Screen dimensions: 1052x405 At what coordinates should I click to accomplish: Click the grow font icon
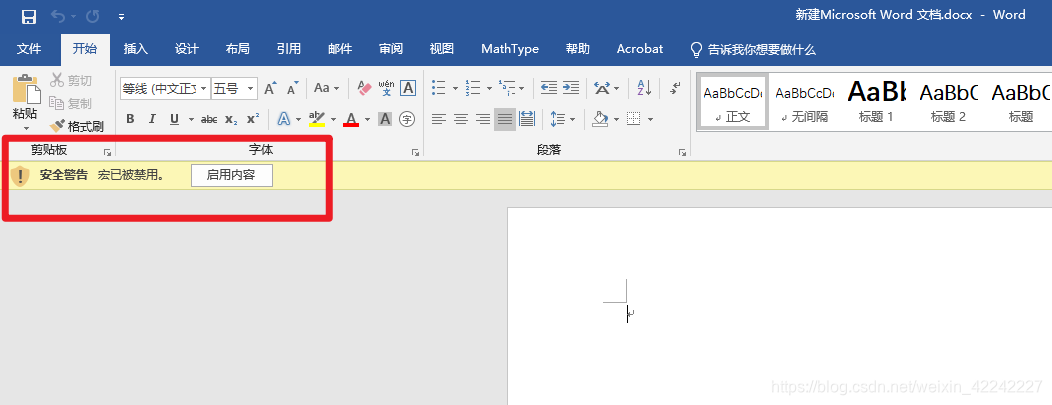click(270, 88)
